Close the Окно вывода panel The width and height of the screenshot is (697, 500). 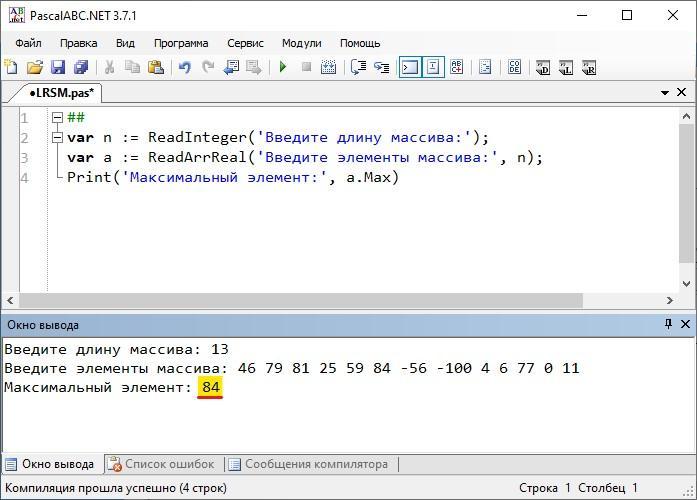tap(685, 325)
